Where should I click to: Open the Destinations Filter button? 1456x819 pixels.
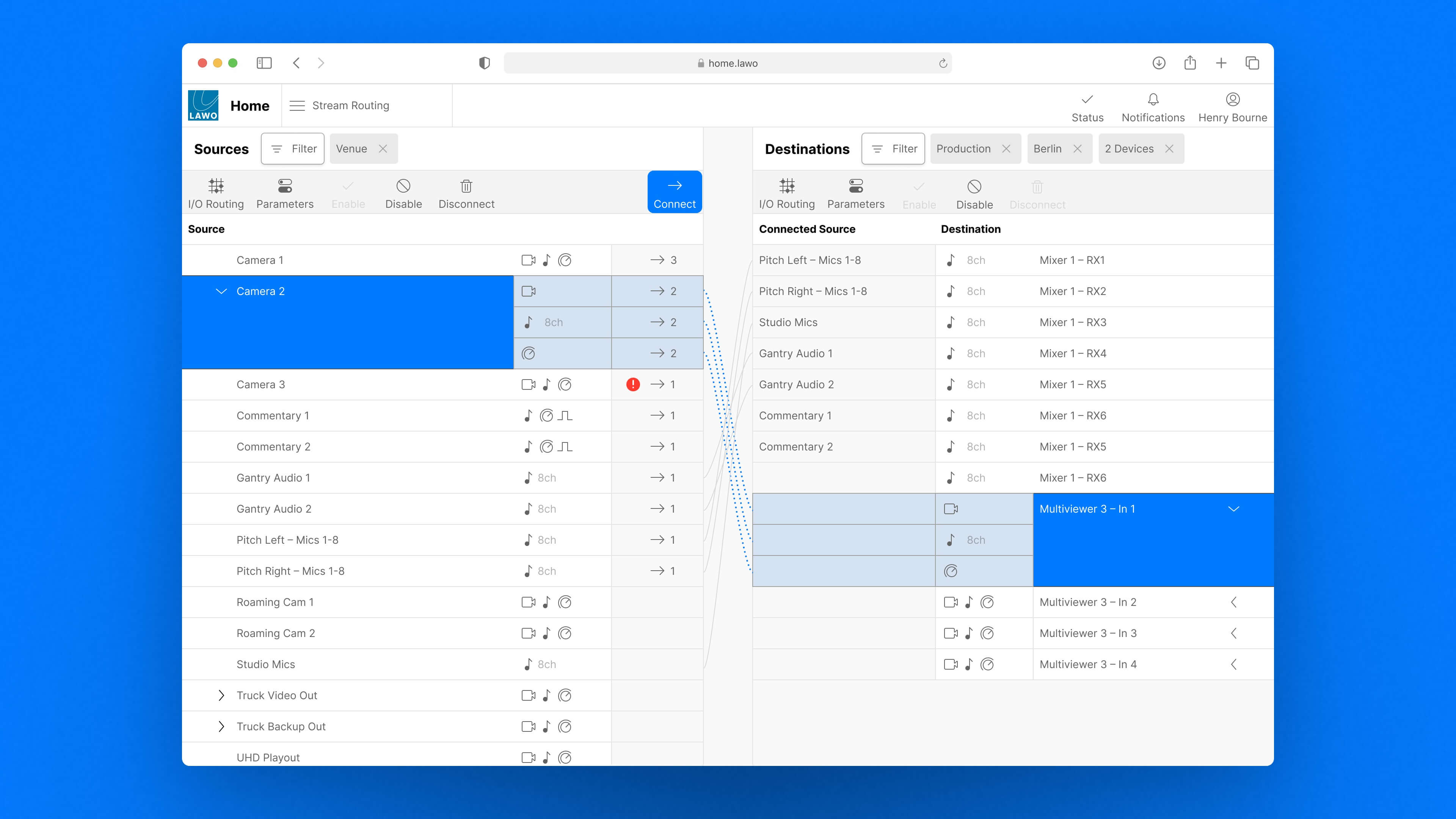coord(893,149)
